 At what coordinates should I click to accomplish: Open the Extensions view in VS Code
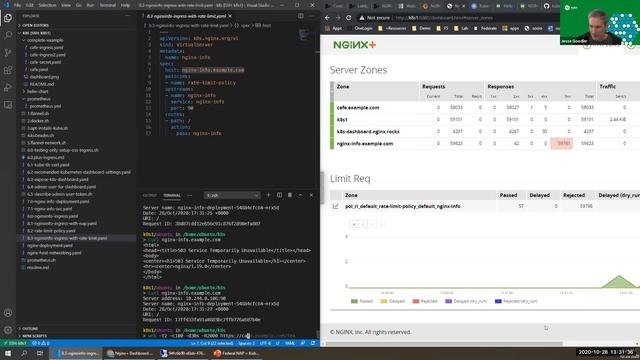point(8,70)
